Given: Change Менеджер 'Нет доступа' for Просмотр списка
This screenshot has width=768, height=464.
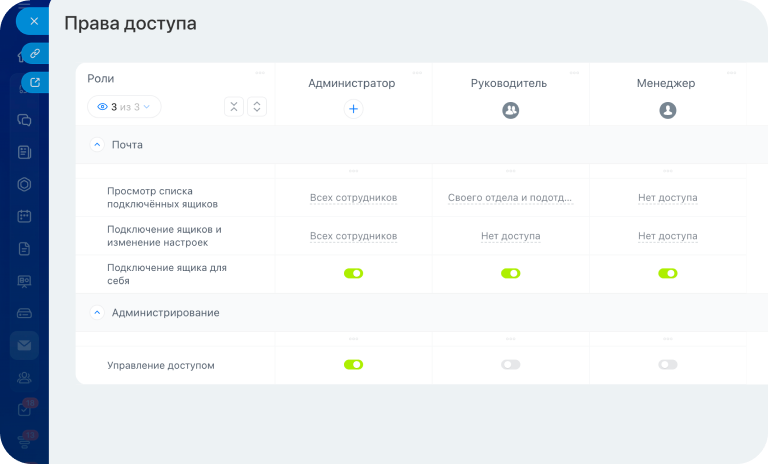Looking at the screenshot, I should (x=667, y=198).
